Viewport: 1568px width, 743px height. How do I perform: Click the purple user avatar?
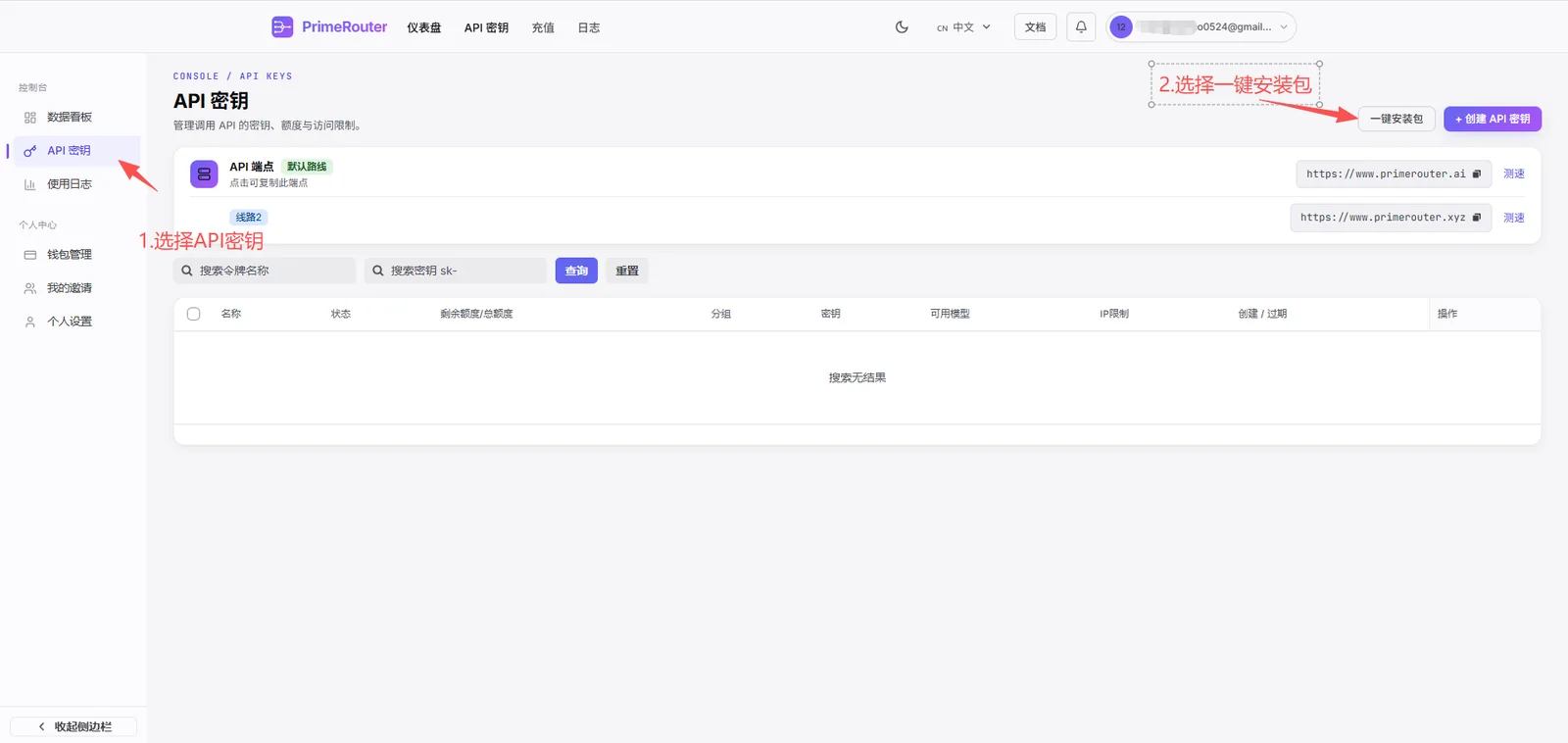click(x=1121, y=27)
